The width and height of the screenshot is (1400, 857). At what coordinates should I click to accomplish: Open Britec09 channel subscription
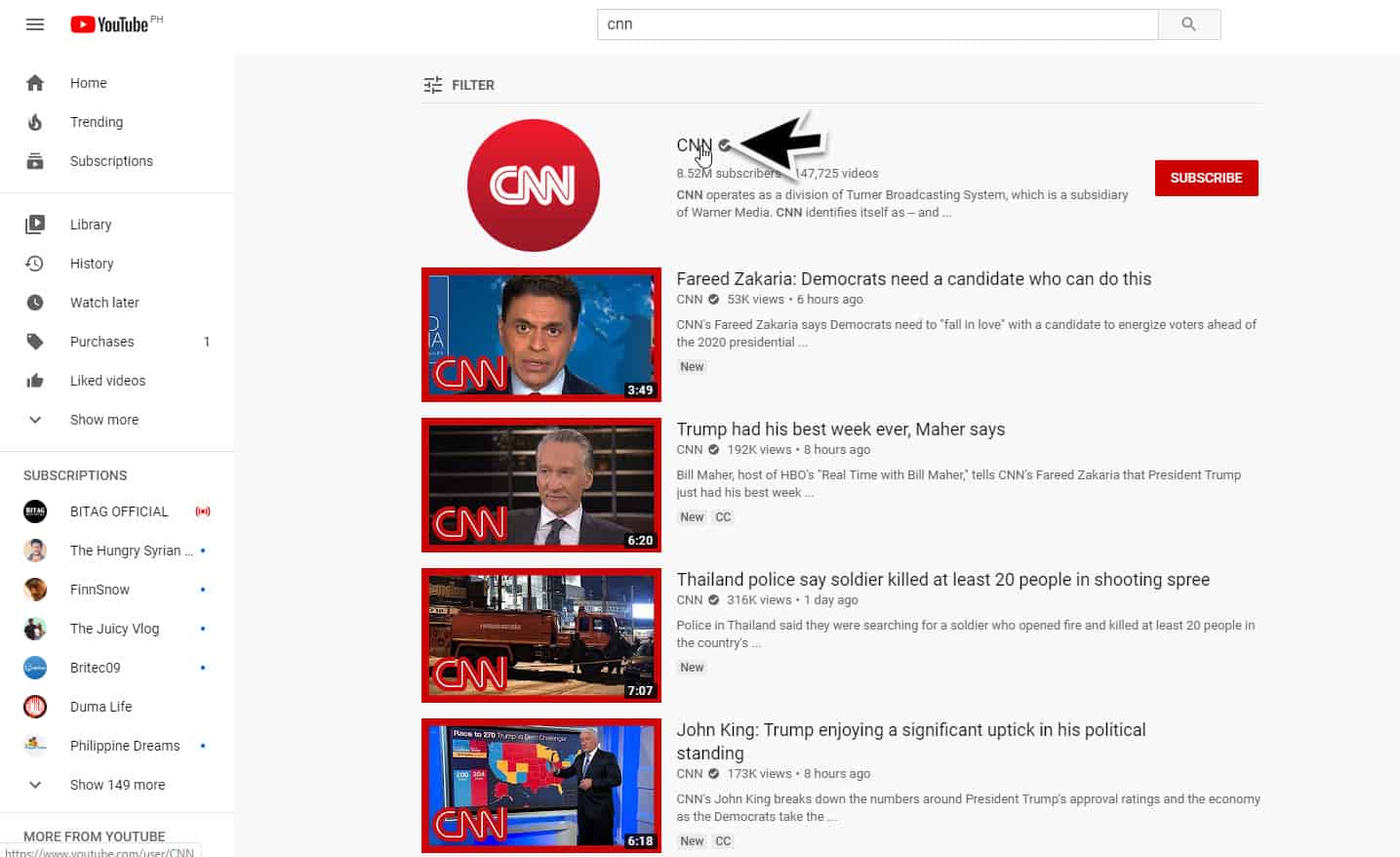tap(117, 668)
